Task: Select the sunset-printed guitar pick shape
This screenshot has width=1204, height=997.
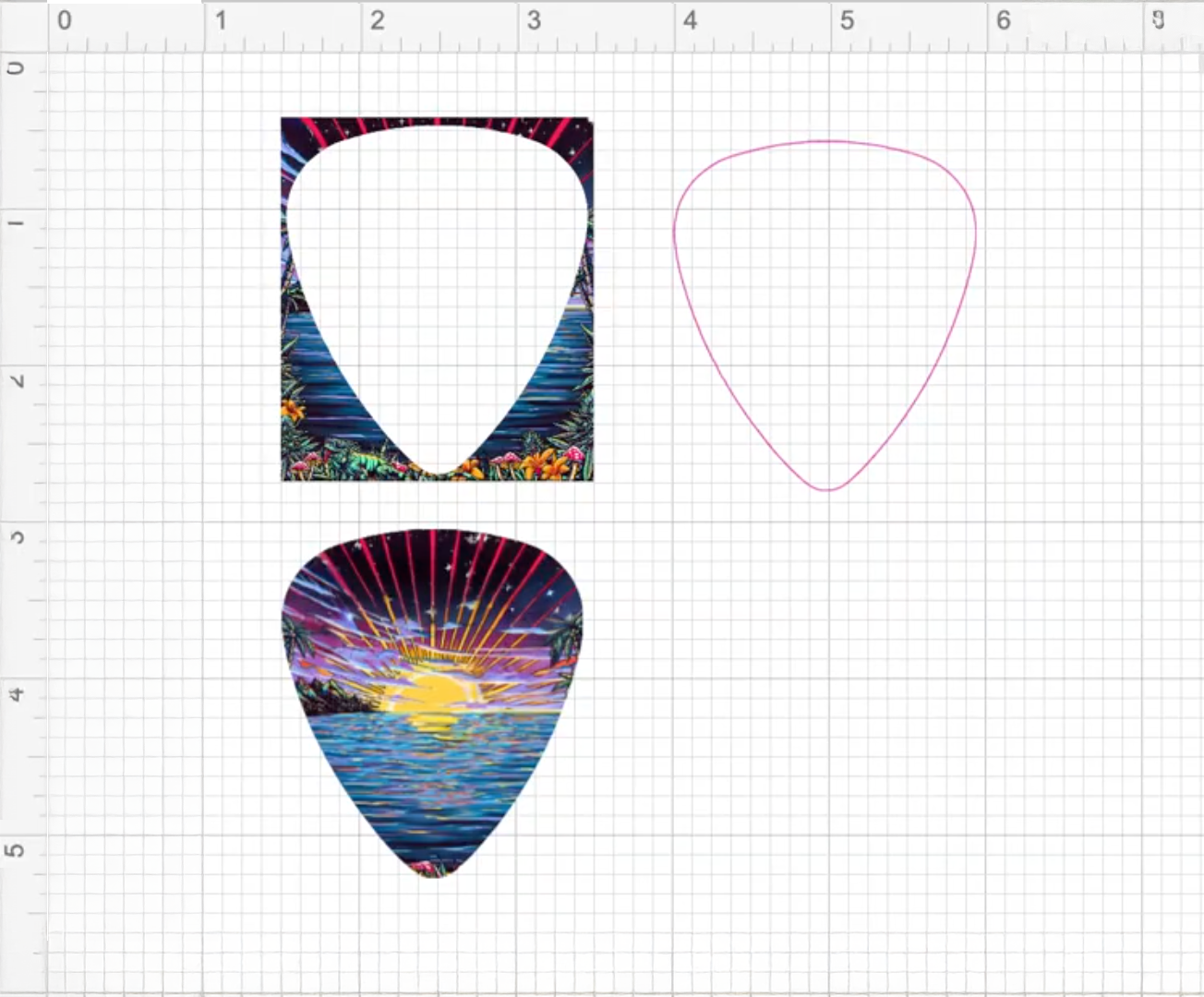Action: point(432,739)
